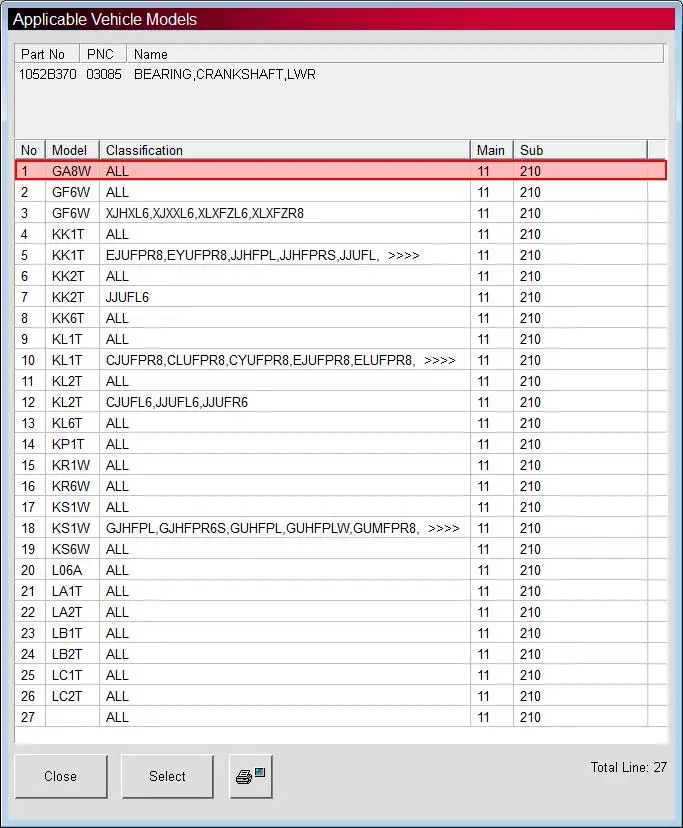Select row 26 model LC2T
683x828 pixels.
pos(341,696)
